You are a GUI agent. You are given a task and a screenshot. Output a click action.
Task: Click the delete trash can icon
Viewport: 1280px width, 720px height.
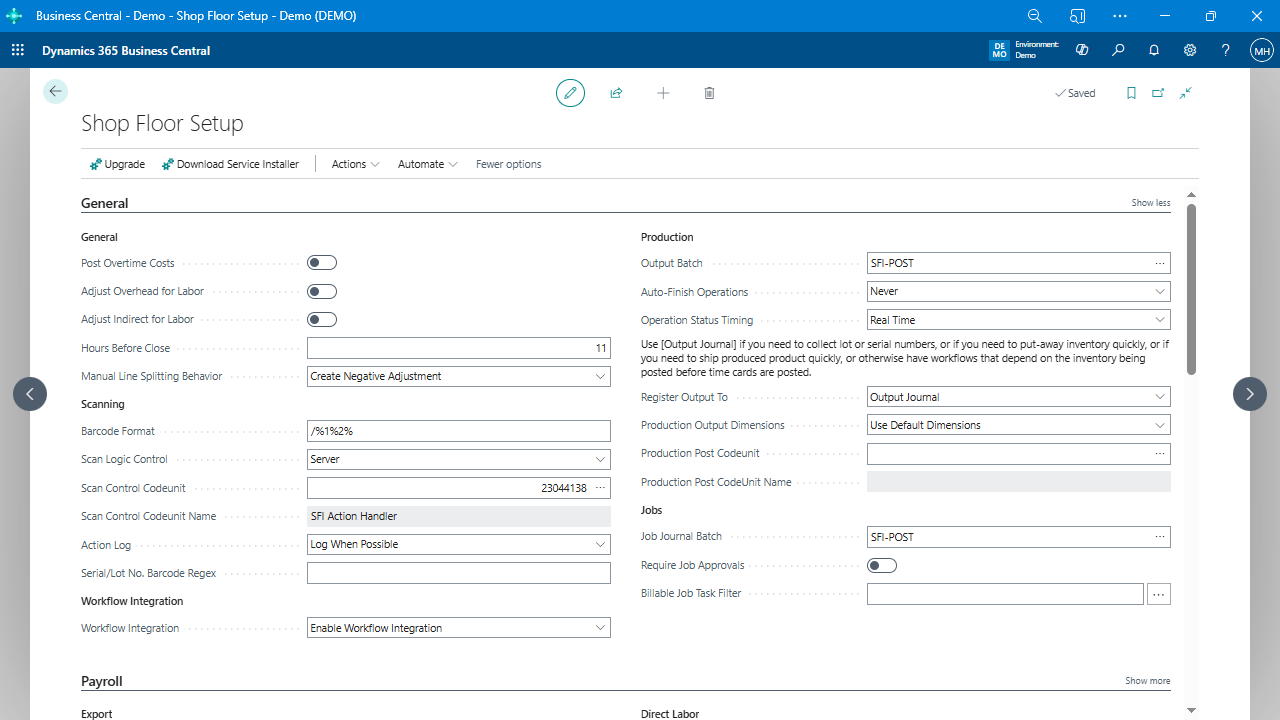709,93
